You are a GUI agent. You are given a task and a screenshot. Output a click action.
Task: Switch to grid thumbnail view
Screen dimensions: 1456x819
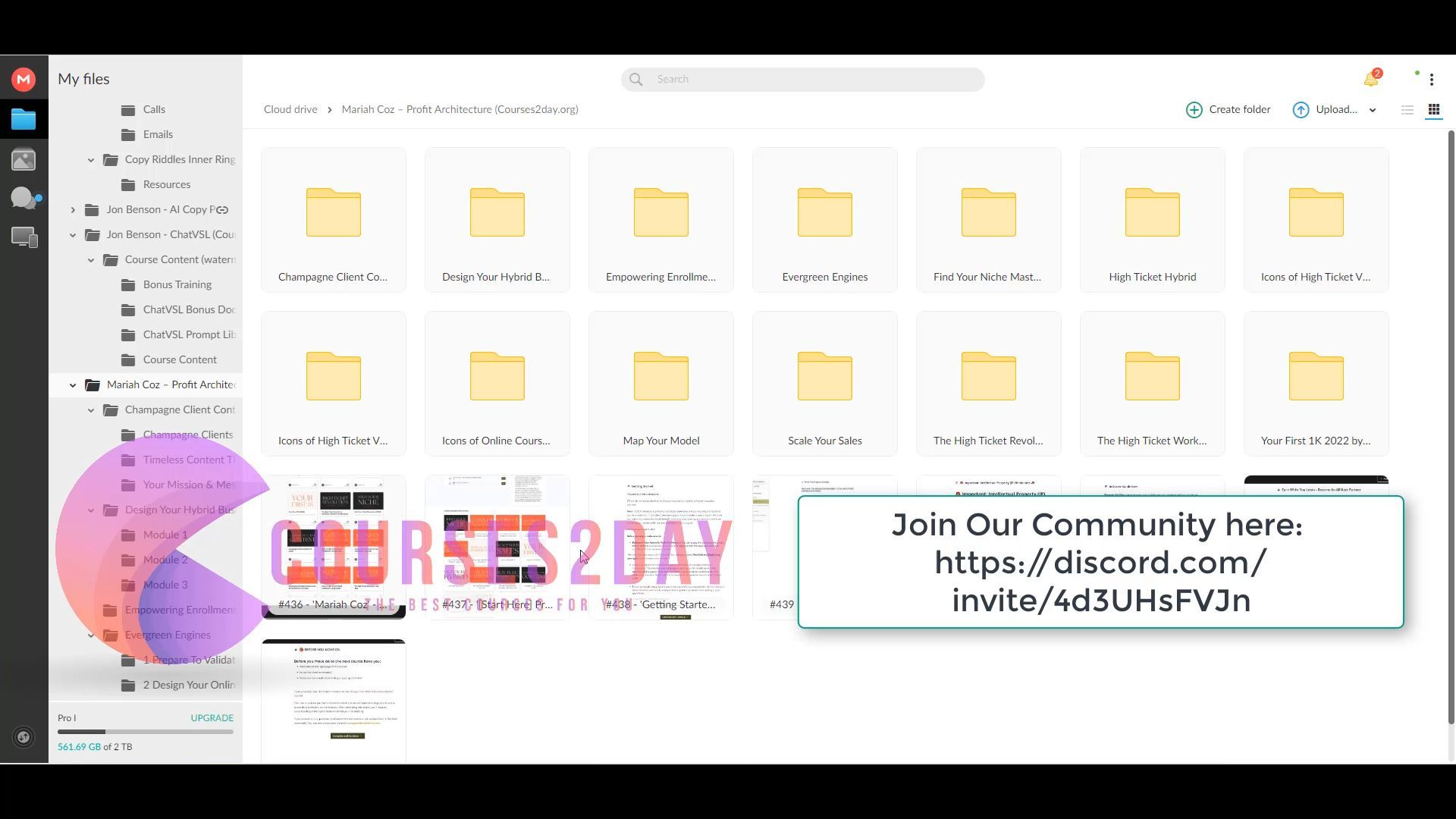point(1434,111)
